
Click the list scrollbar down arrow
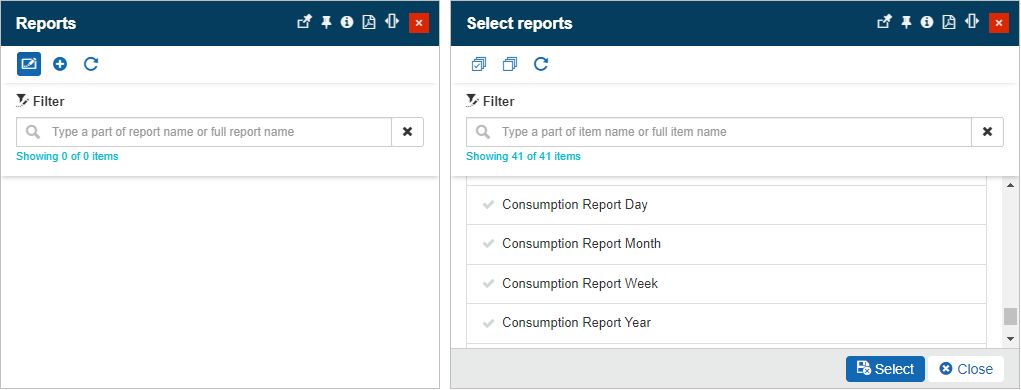coord(1010,339)
